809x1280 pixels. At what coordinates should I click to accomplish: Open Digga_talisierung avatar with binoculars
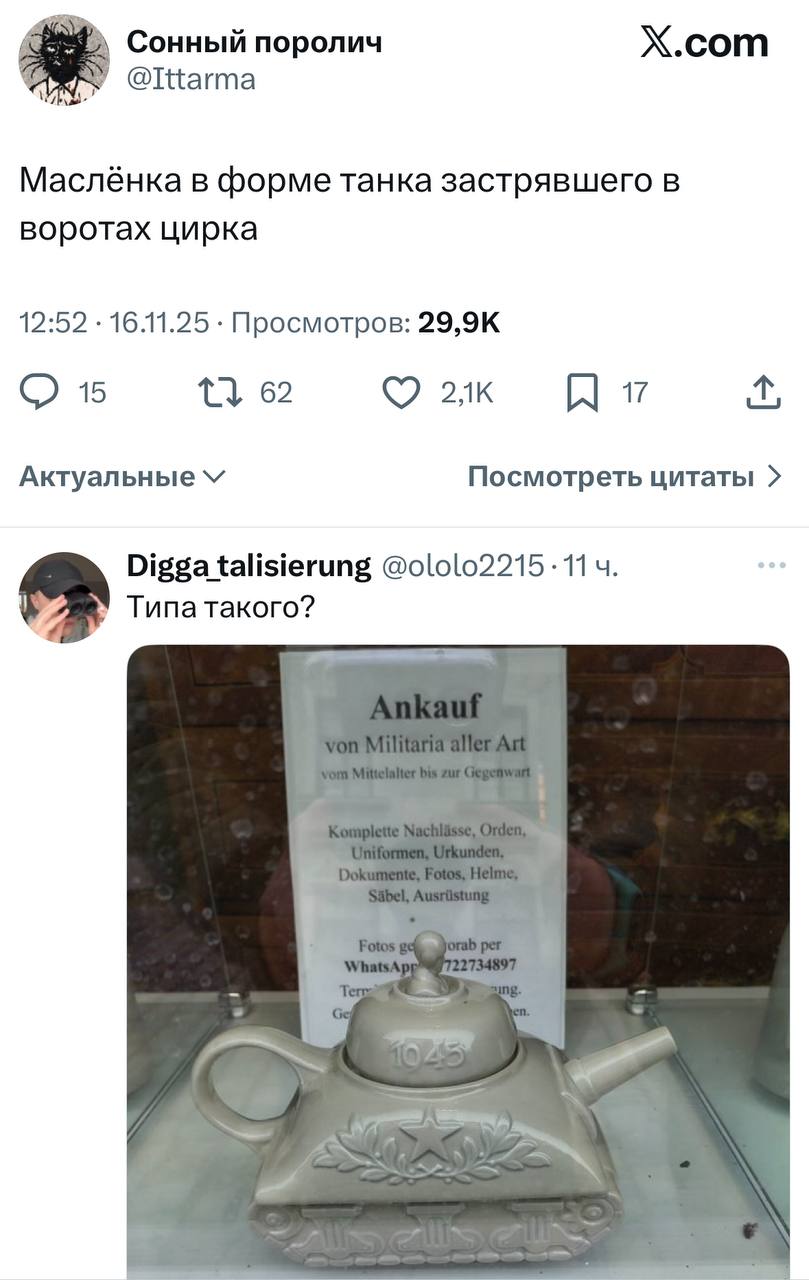click(x=64, y=597)
